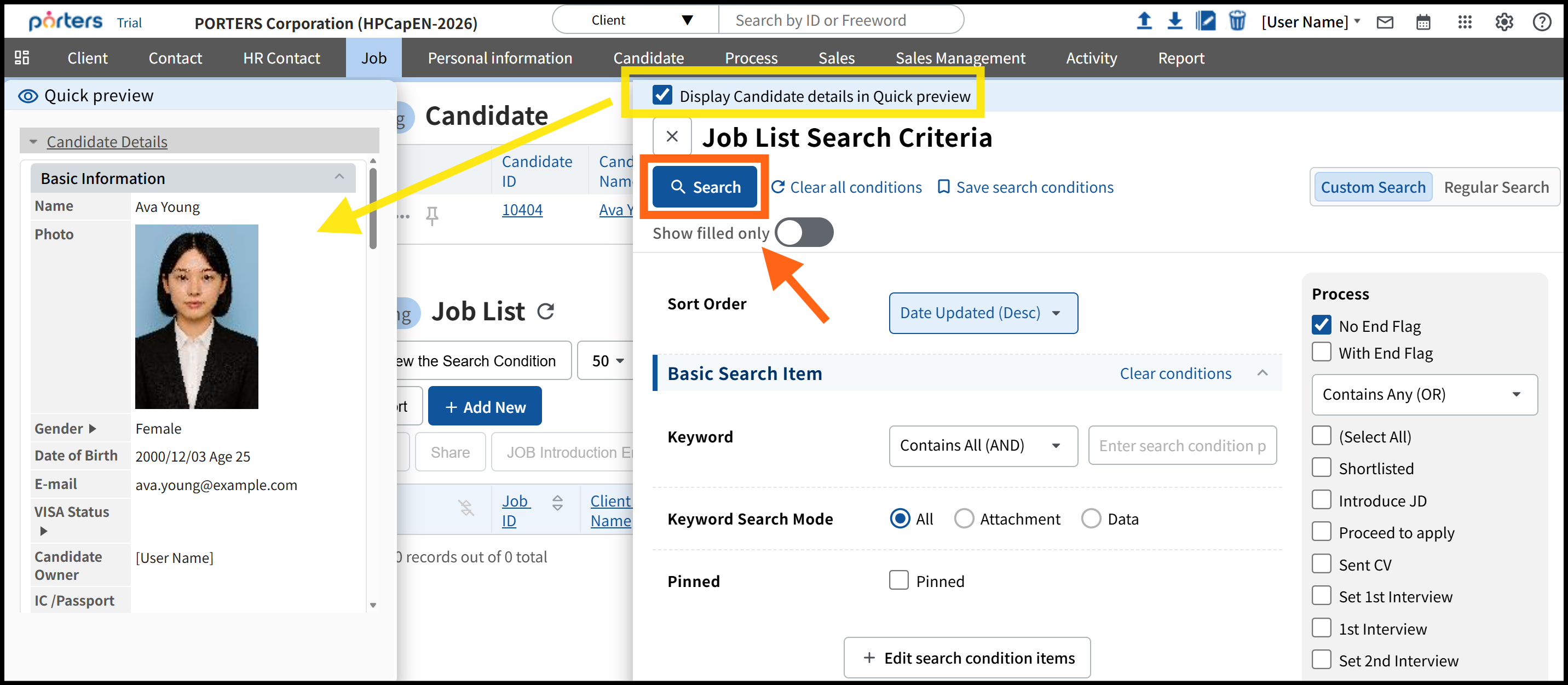Open the Date Updated (Desc) sort dropdown

click(982, 313)
